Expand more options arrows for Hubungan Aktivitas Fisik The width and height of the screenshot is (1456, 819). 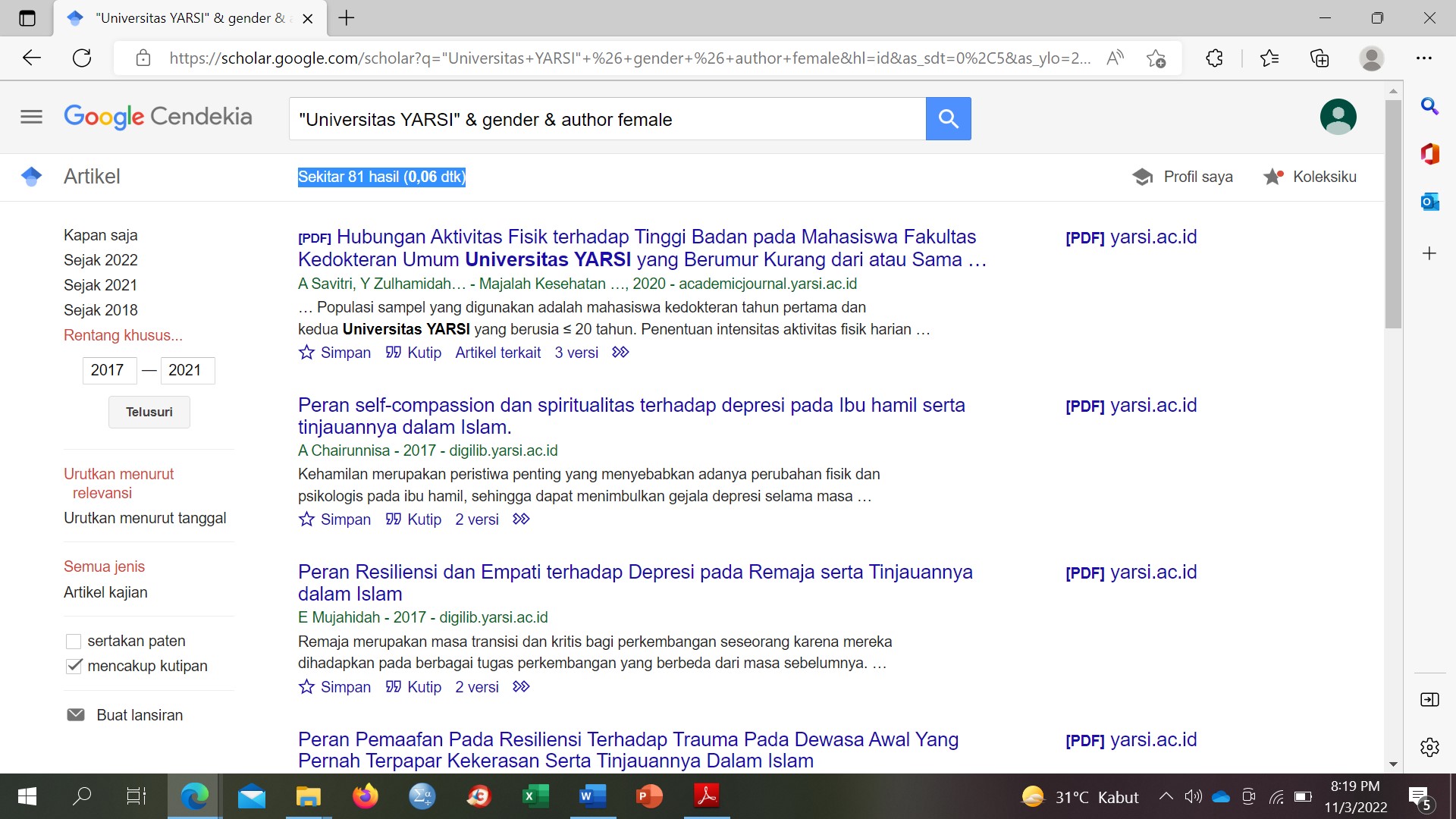pyautogui.click(x=620, y=353)
